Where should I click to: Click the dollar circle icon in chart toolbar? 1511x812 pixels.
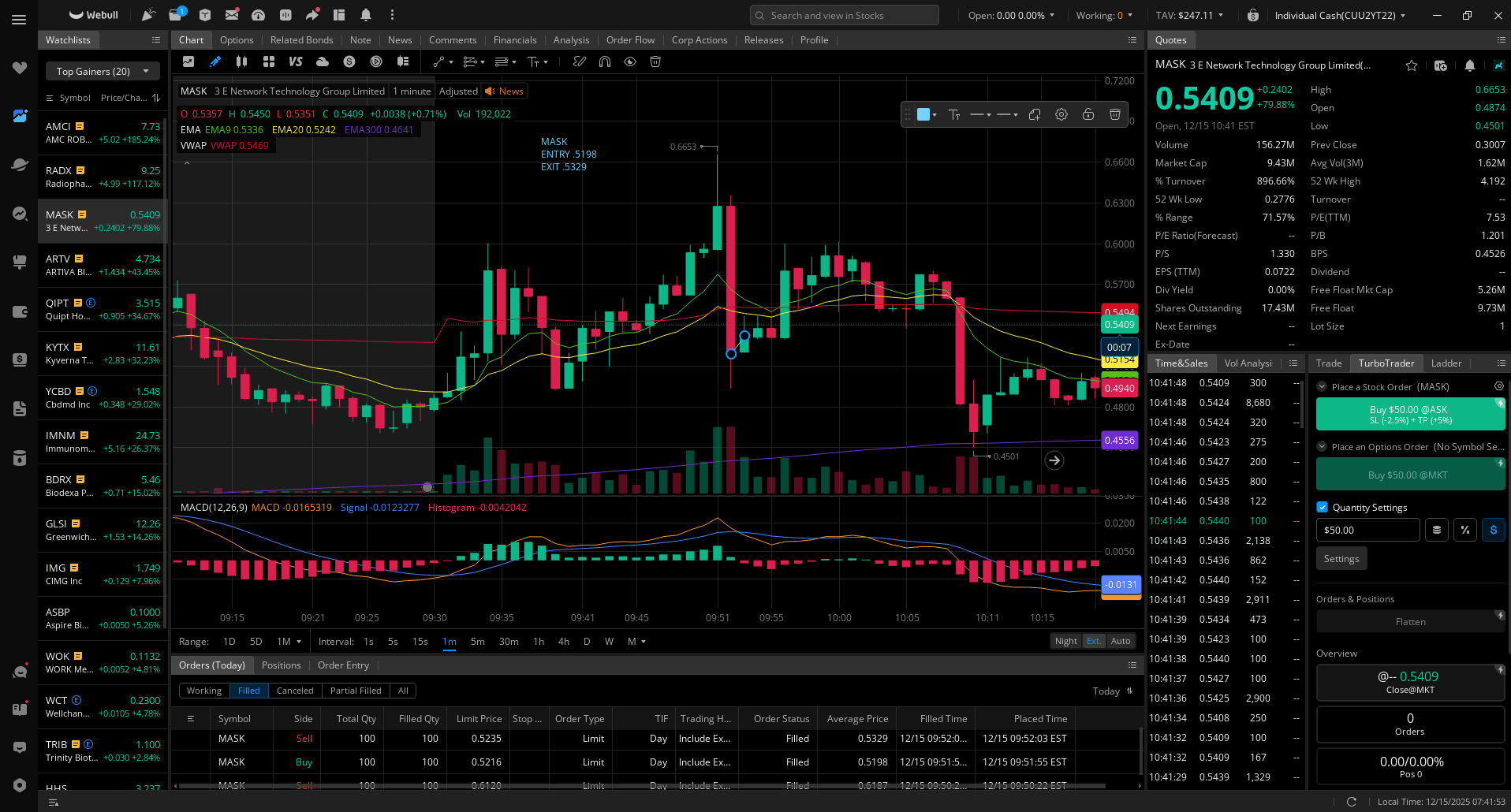pyautogui.click(x=349, y=61)
